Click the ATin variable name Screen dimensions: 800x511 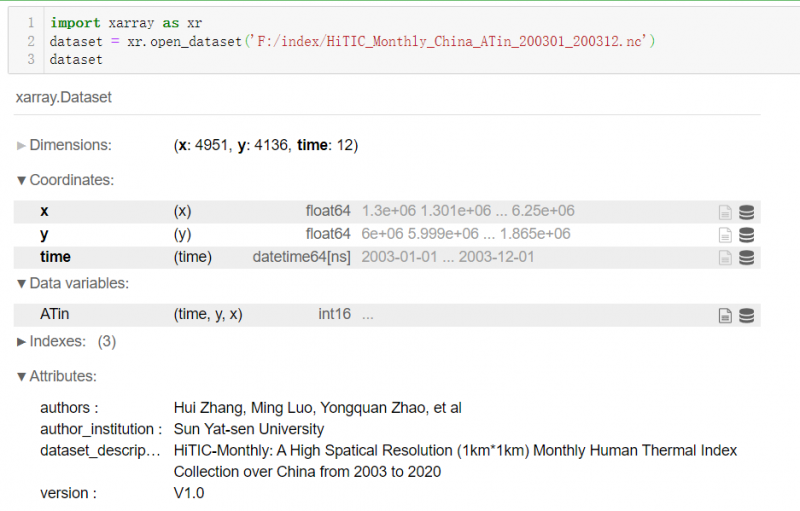click(54, 314)
